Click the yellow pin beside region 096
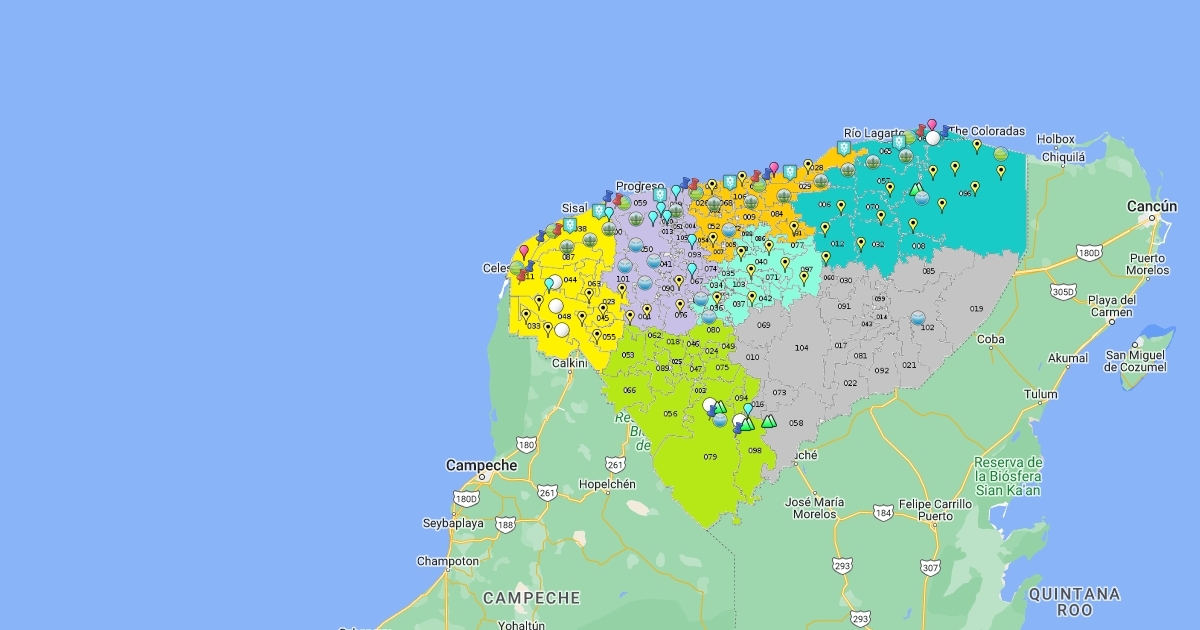Viewport: 1200px width, 630px height. (x=975, y=186)
